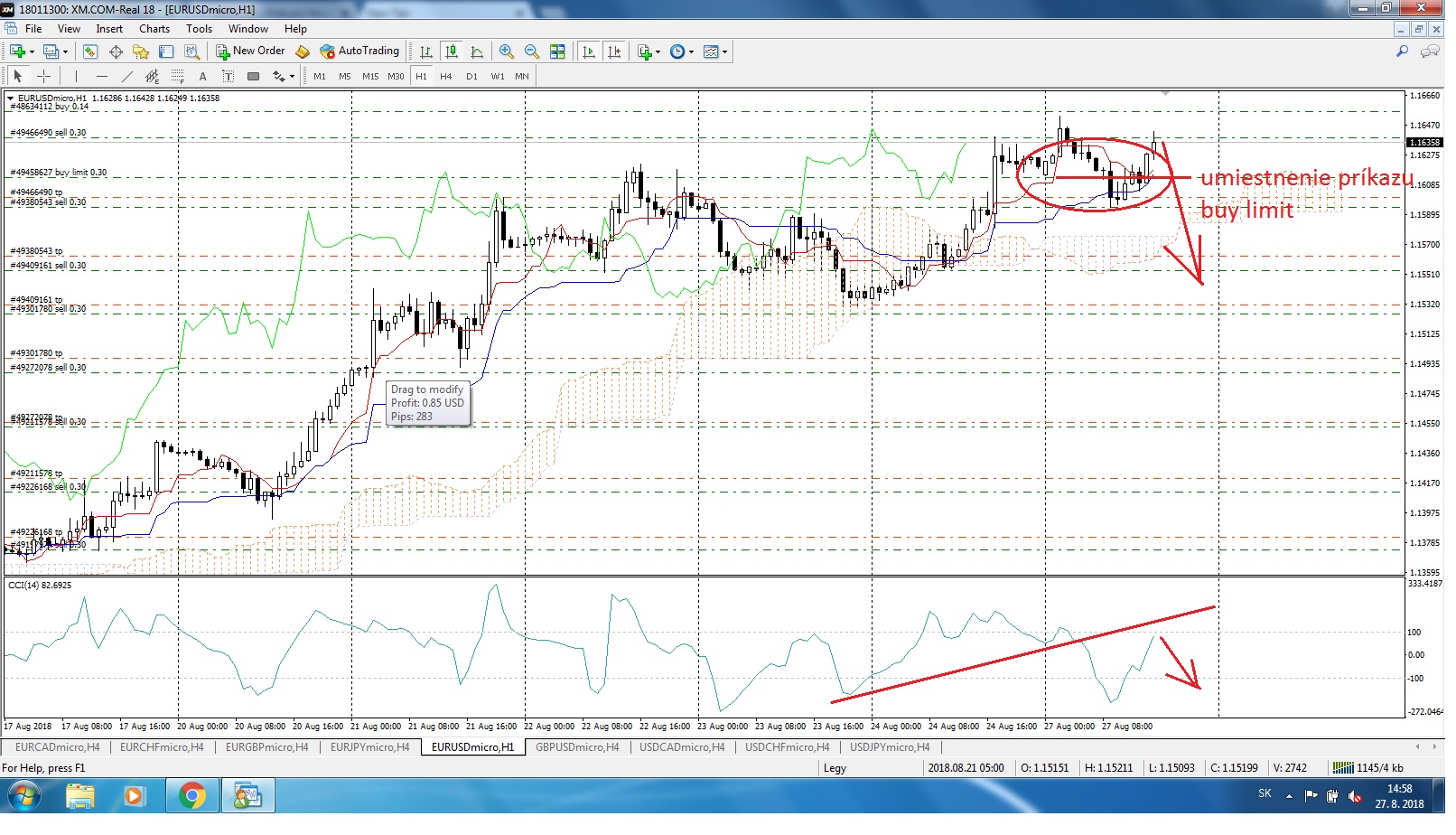
Task: Open Google Chrome from taskbar
Action: coord(191,796)
